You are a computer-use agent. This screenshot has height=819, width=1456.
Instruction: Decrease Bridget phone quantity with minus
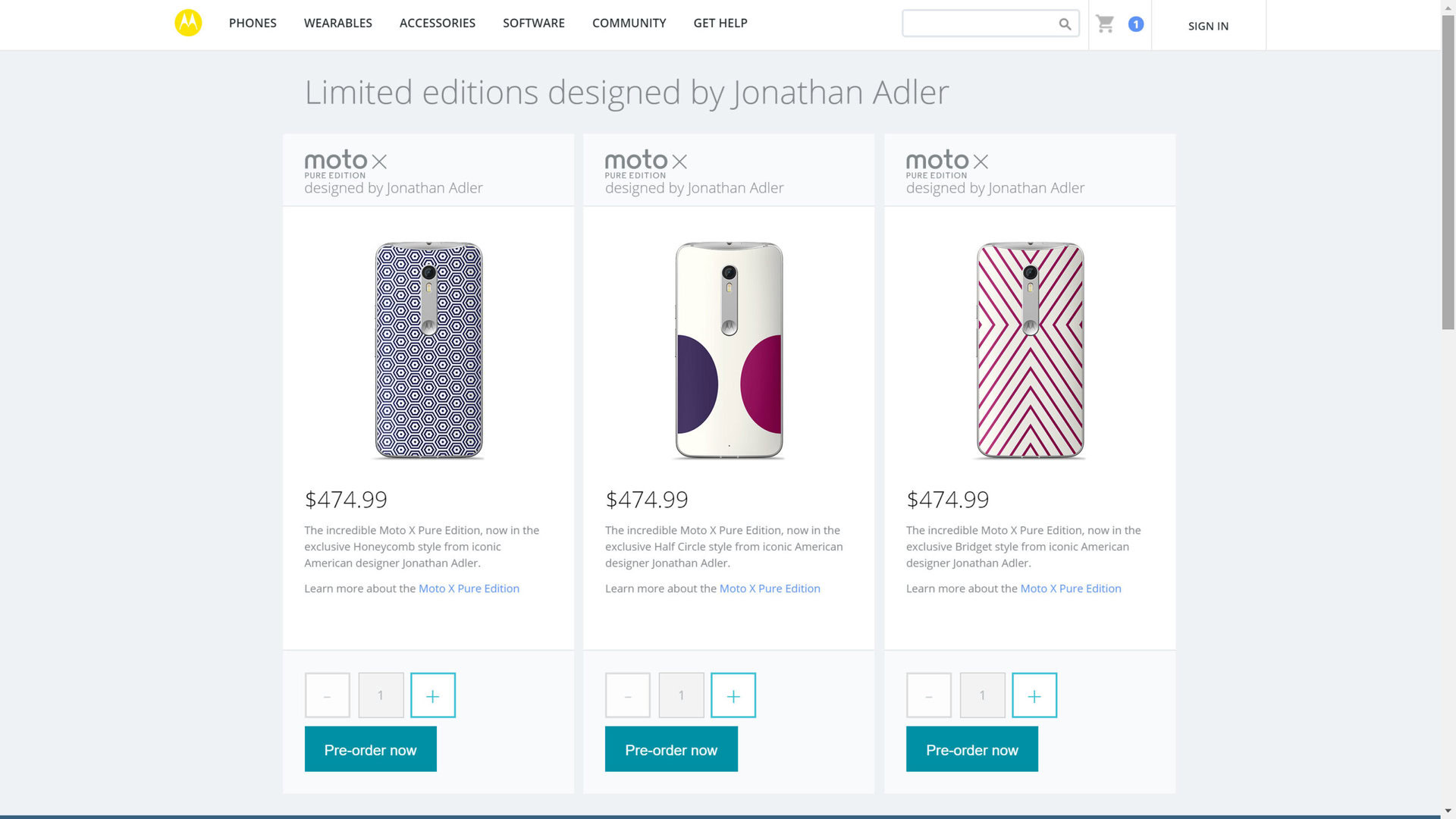tap(928, 695)
